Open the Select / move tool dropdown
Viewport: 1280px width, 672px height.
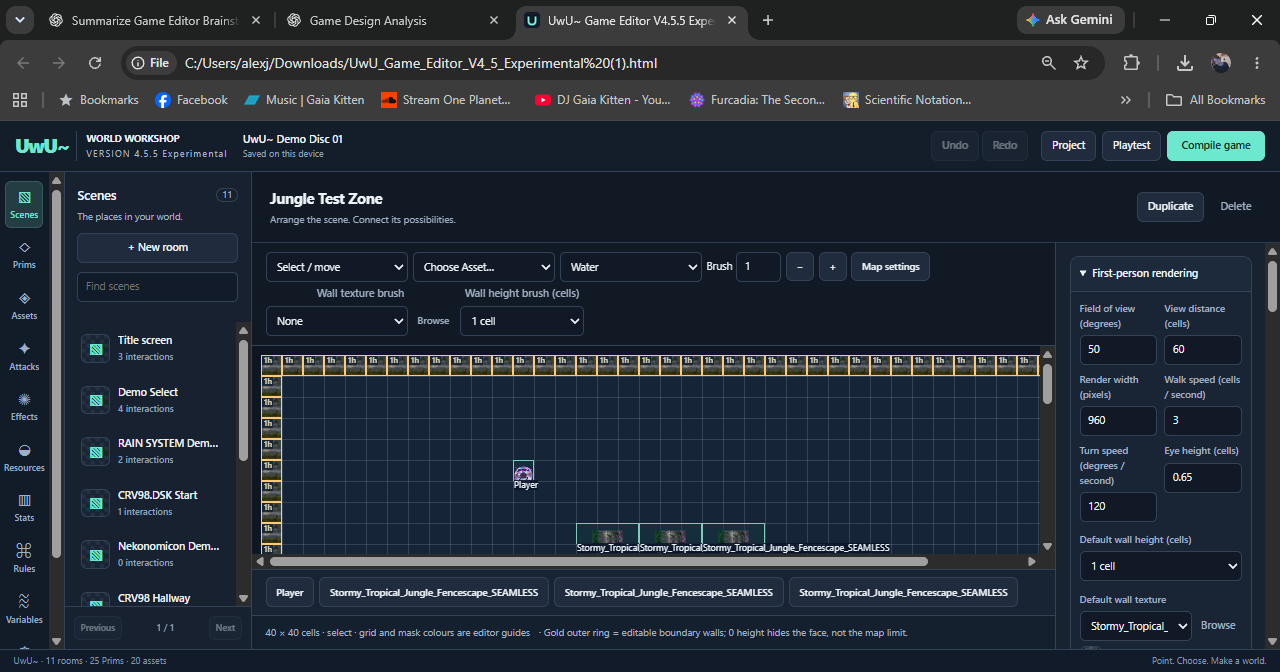[337, 267]
